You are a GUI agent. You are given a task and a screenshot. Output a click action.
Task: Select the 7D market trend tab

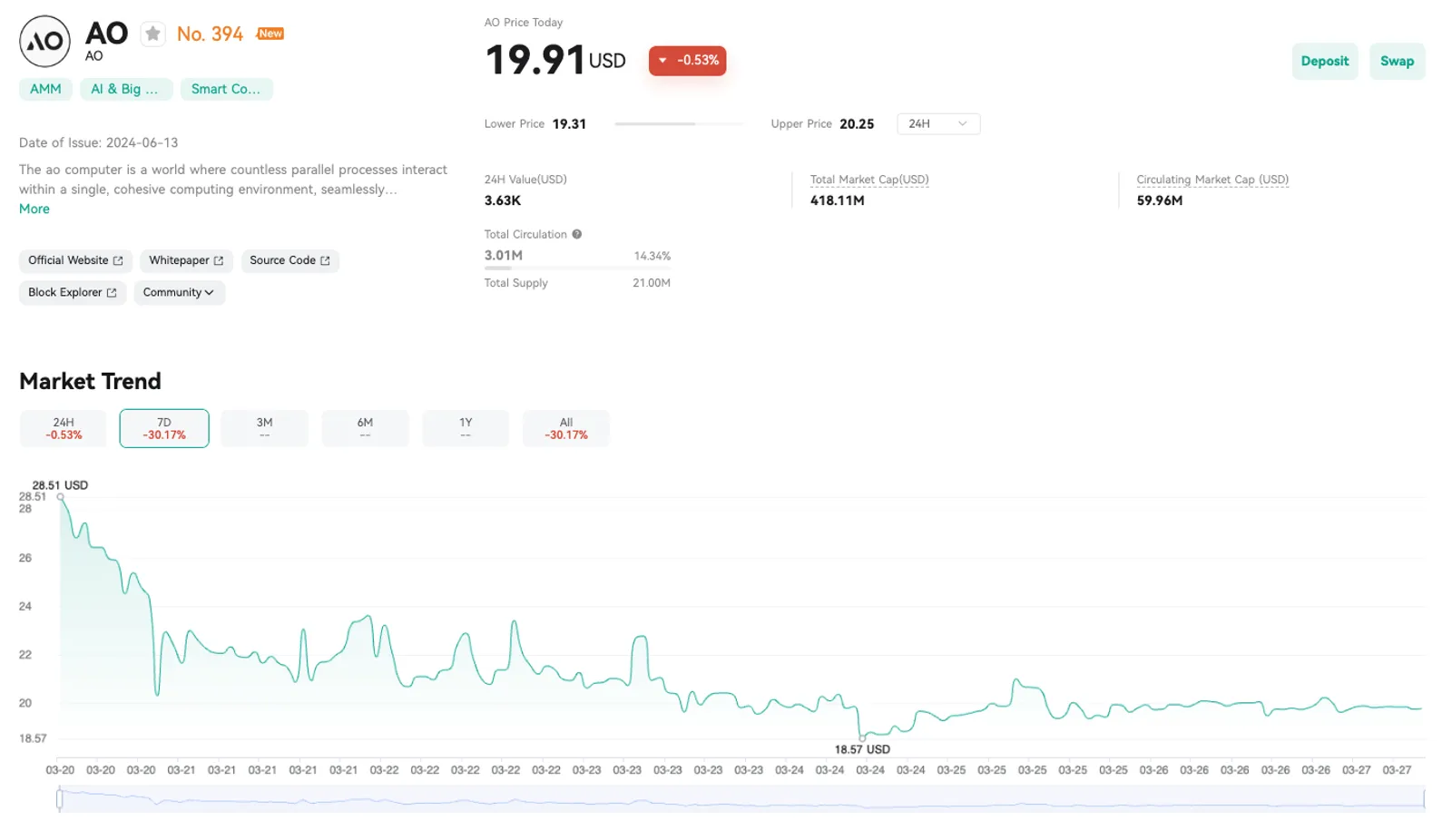164,428
